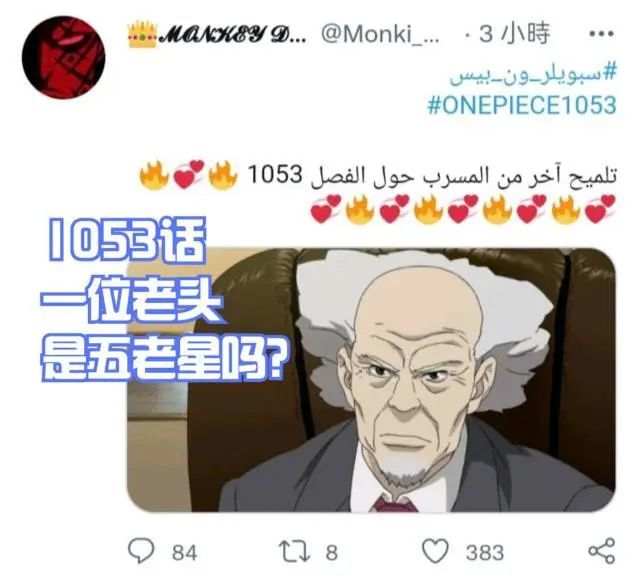The height and width of the screenshot is (578, 641).
Task: Open the #ONEPIECE1053 hashtag
Action: [522, 105]
